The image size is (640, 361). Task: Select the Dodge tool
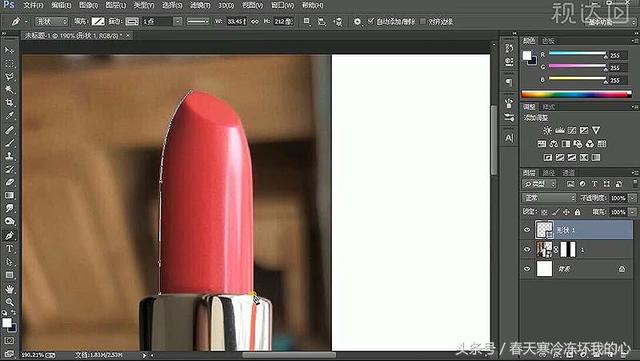click(9, 221)
